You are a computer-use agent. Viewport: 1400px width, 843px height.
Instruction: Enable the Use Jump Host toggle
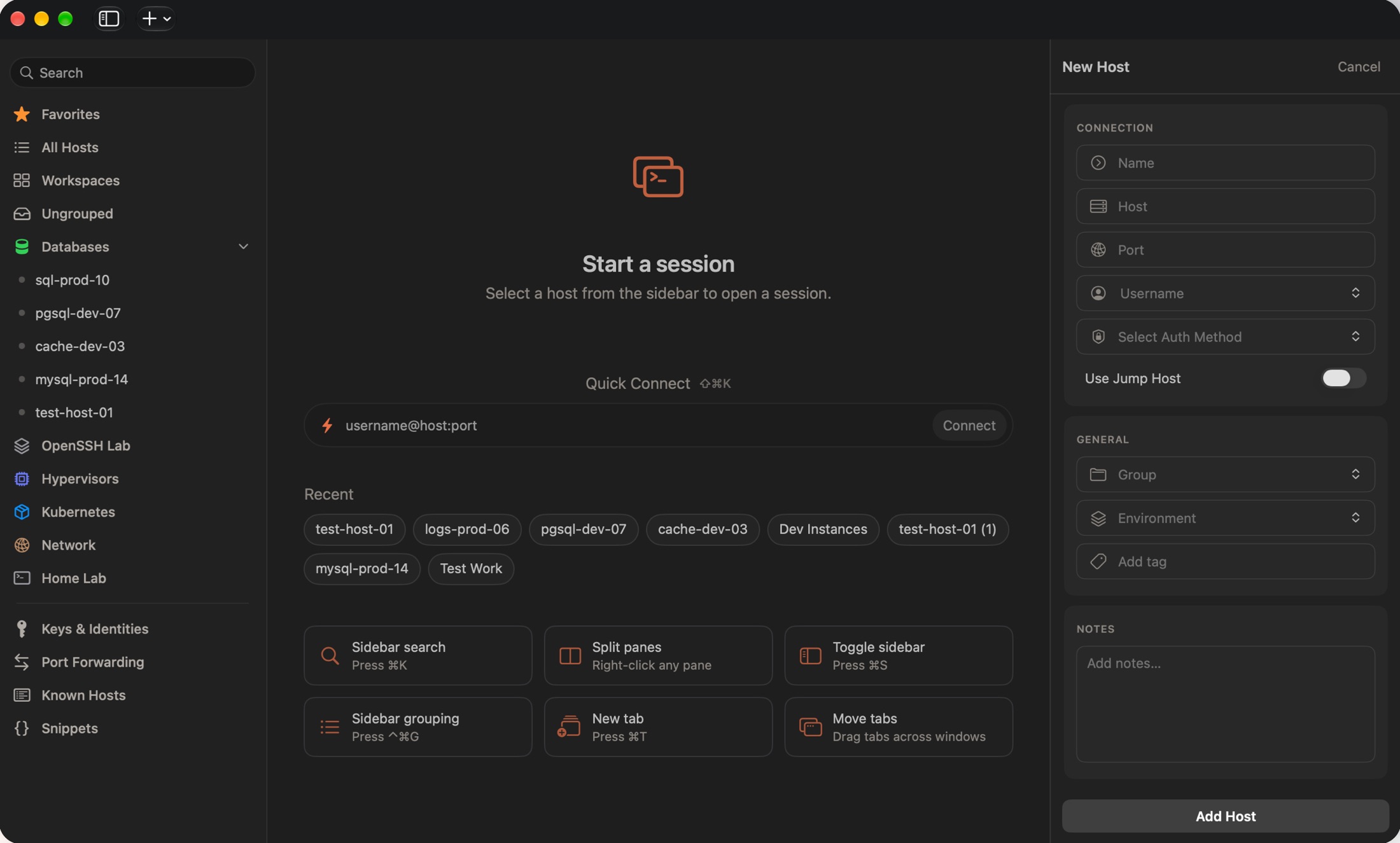pyautogui.click(x=1343, y=378)
